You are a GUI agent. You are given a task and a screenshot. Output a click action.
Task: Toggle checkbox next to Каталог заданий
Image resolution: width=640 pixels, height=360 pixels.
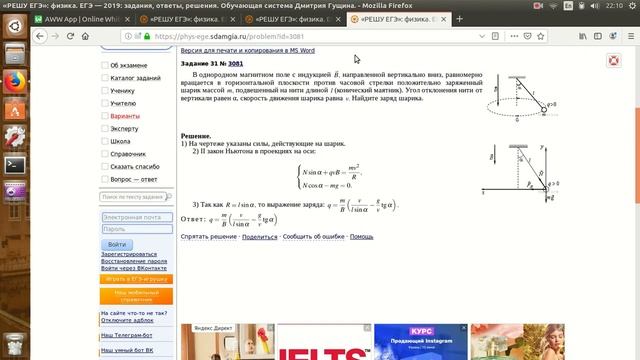tap(105, 78)
